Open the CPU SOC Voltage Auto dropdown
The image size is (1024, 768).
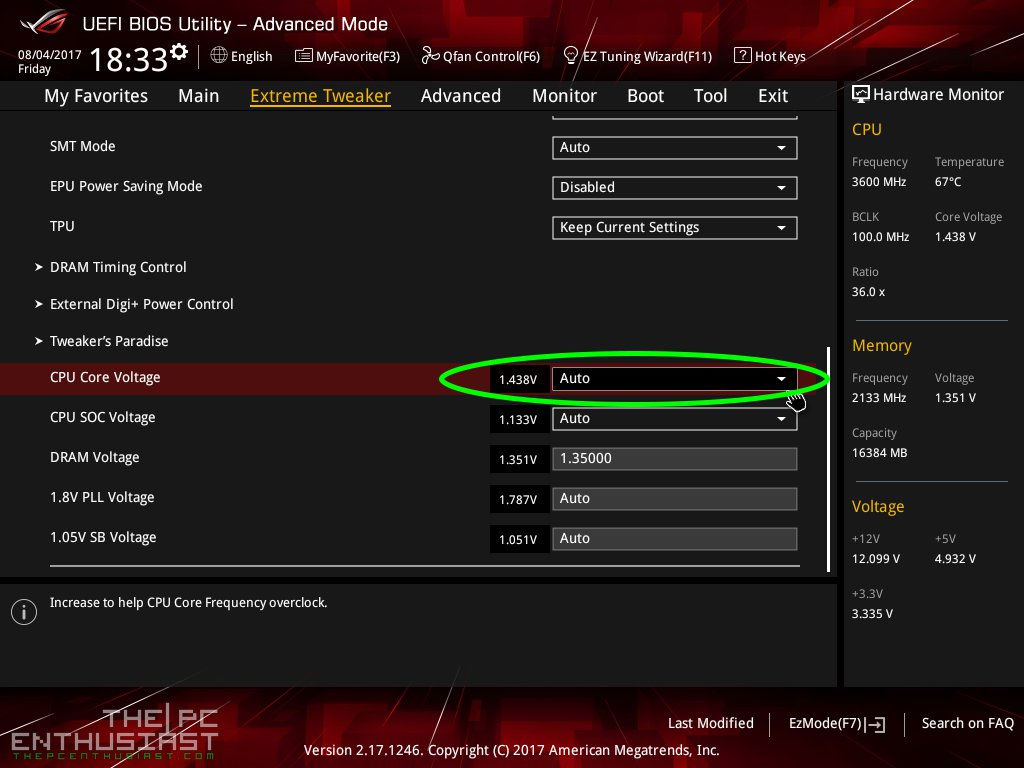coord(675,419)
